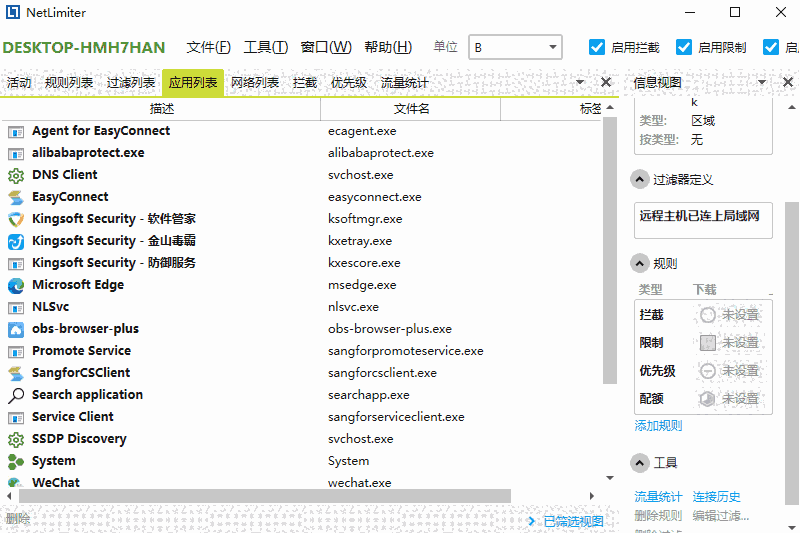This screenshot has width=800, height=533.
Task: Click the application list vertical scrollbar
Action: 610,250
